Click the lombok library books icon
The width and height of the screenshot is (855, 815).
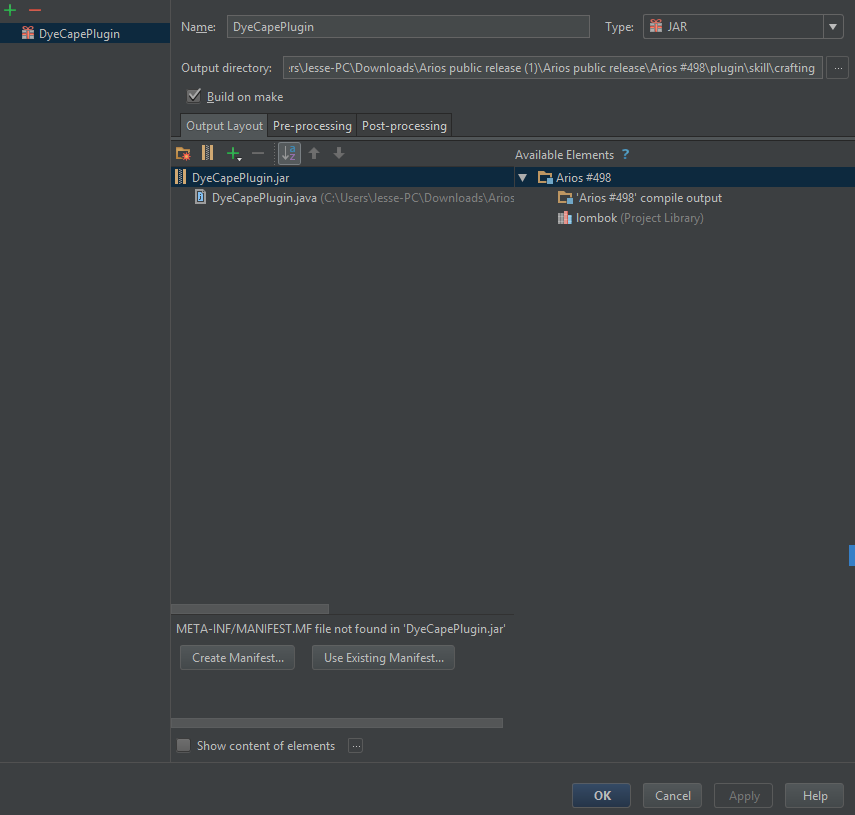pyautogui.click(x=564, y=218)
